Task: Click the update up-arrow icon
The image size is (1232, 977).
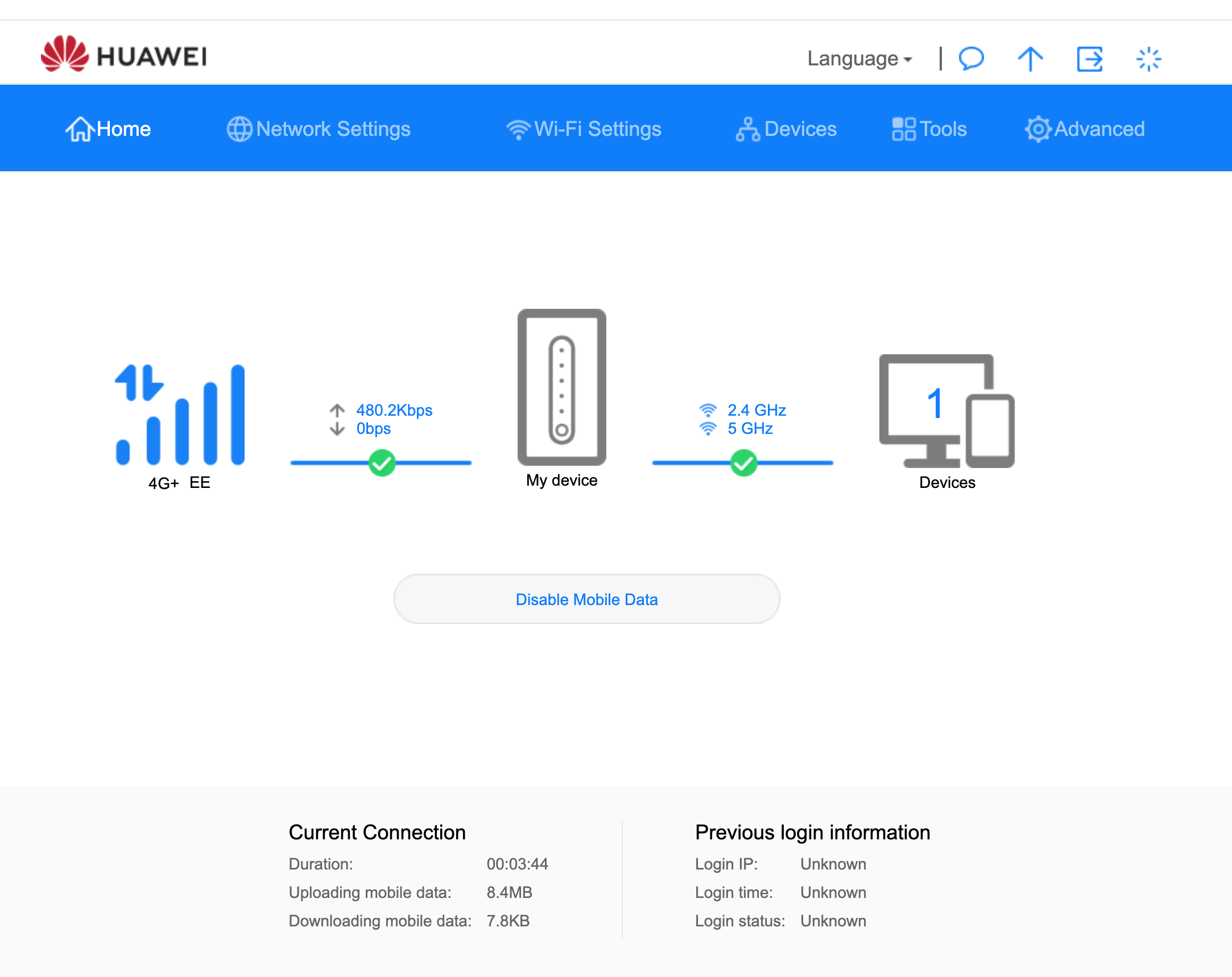Action: 1030,58
